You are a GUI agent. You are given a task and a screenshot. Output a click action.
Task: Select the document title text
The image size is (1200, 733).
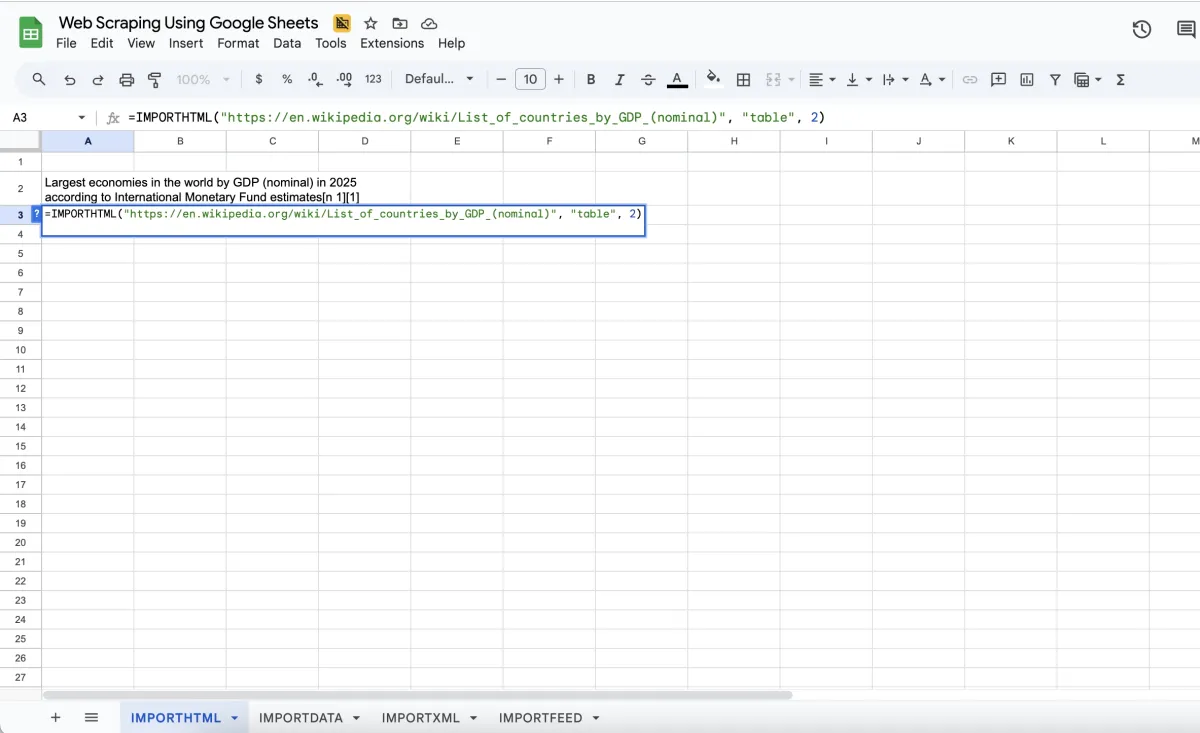pyautogui.click(x=189, y=22)
